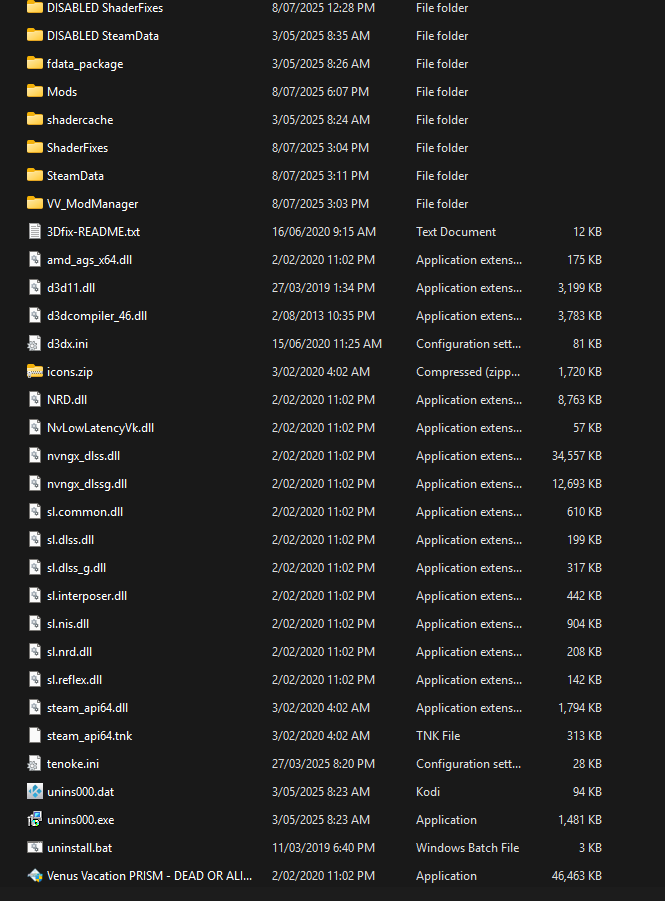Click the Mods folder date 8/07/2025 6:07 PM

[x=320, y=91]
